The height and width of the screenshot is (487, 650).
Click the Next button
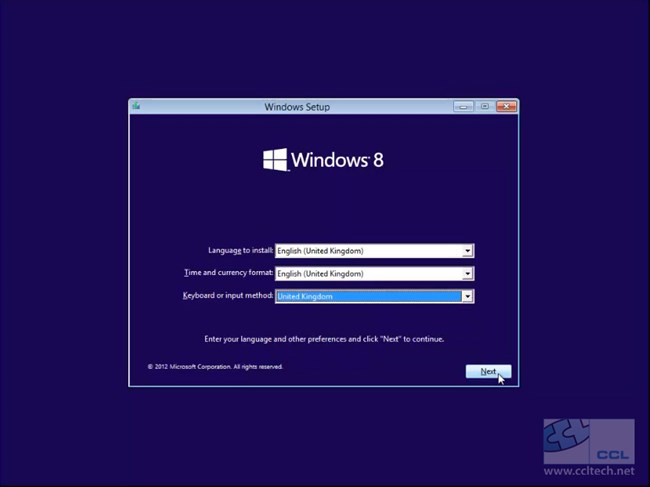(488, 371)
